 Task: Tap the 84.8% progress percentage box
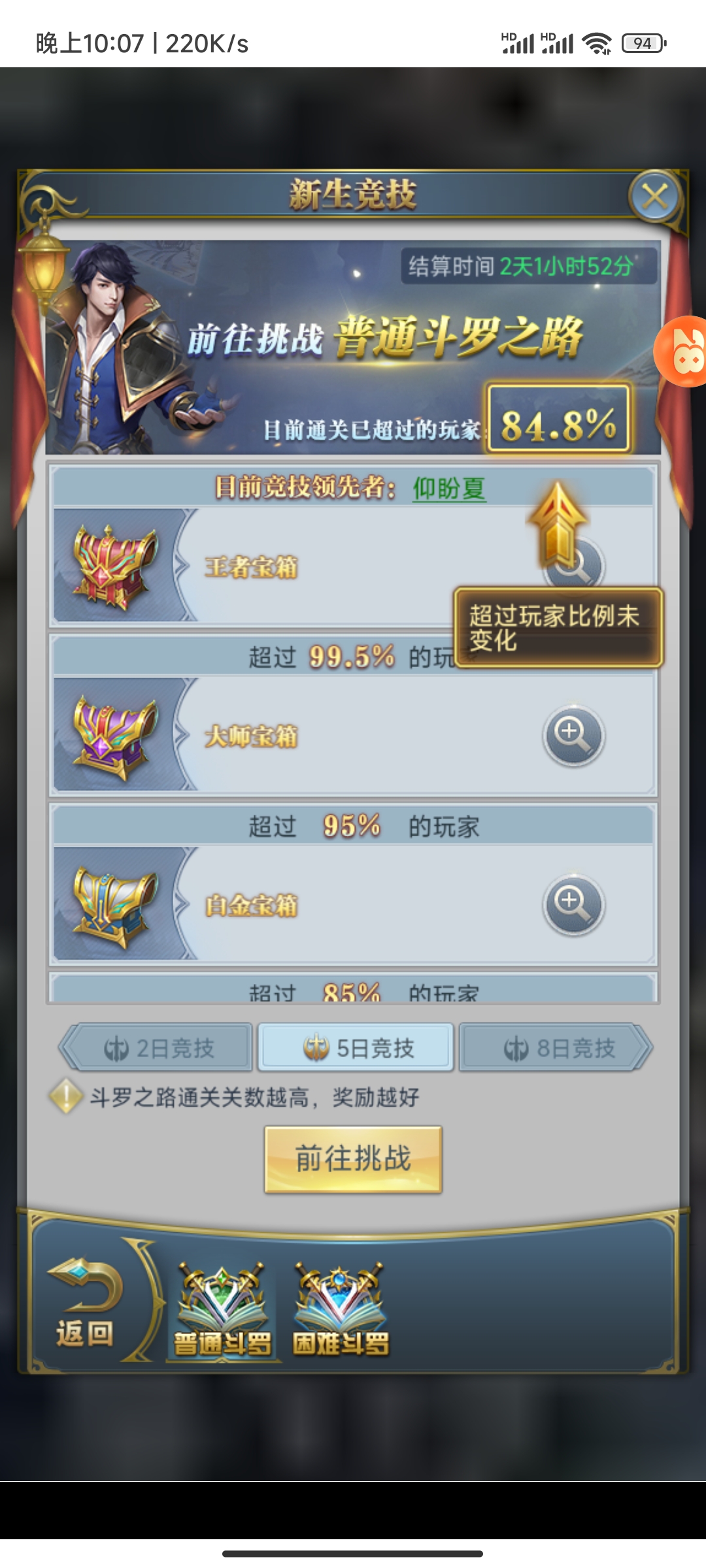[x=558, y=419]
